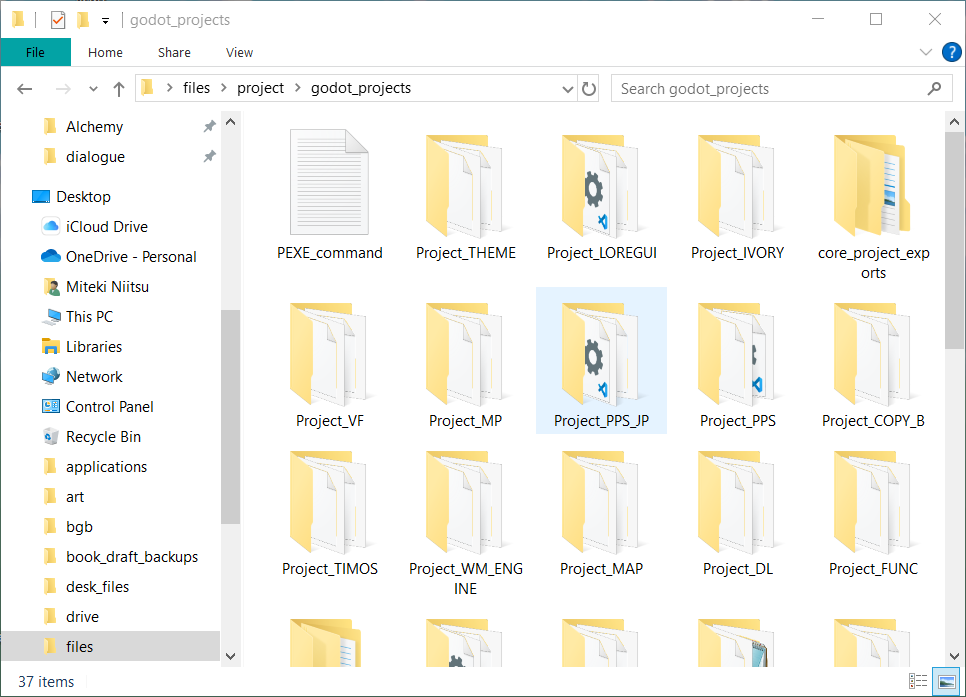The height and width of the screenshot is (697, 966).
Task: Select the Project_PPS folder icon
Action: point(737,353)
